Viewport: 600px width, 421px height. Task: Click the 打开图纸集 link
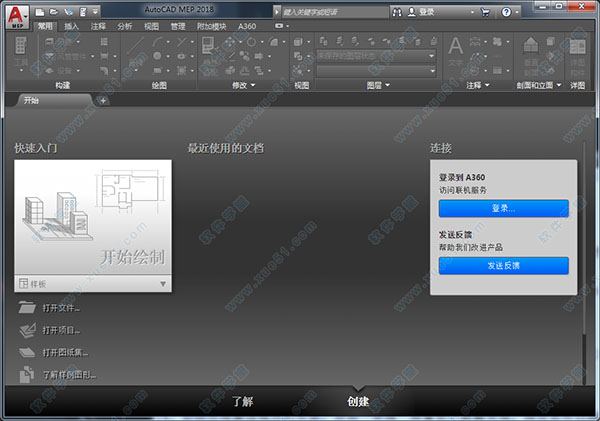pyautogui.click(x=65, y=352)
